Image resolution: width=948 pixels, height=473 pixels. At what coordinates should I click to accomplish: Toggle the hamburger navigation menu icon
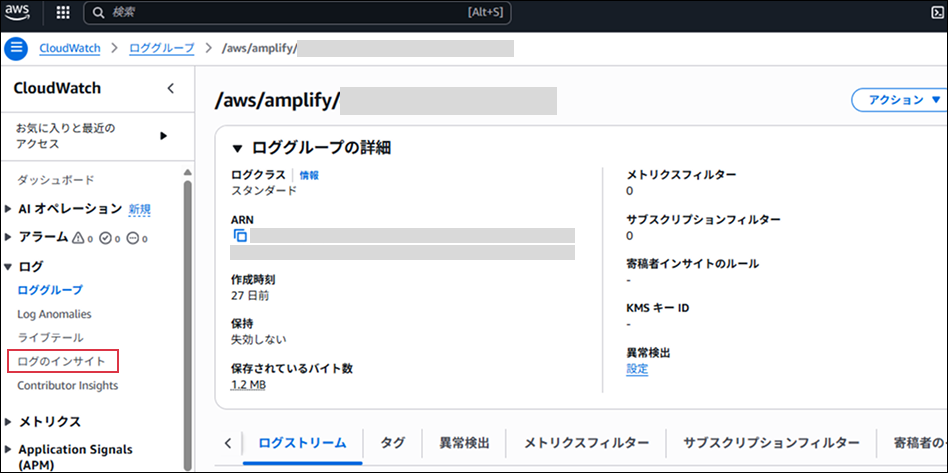click(16, 48)
